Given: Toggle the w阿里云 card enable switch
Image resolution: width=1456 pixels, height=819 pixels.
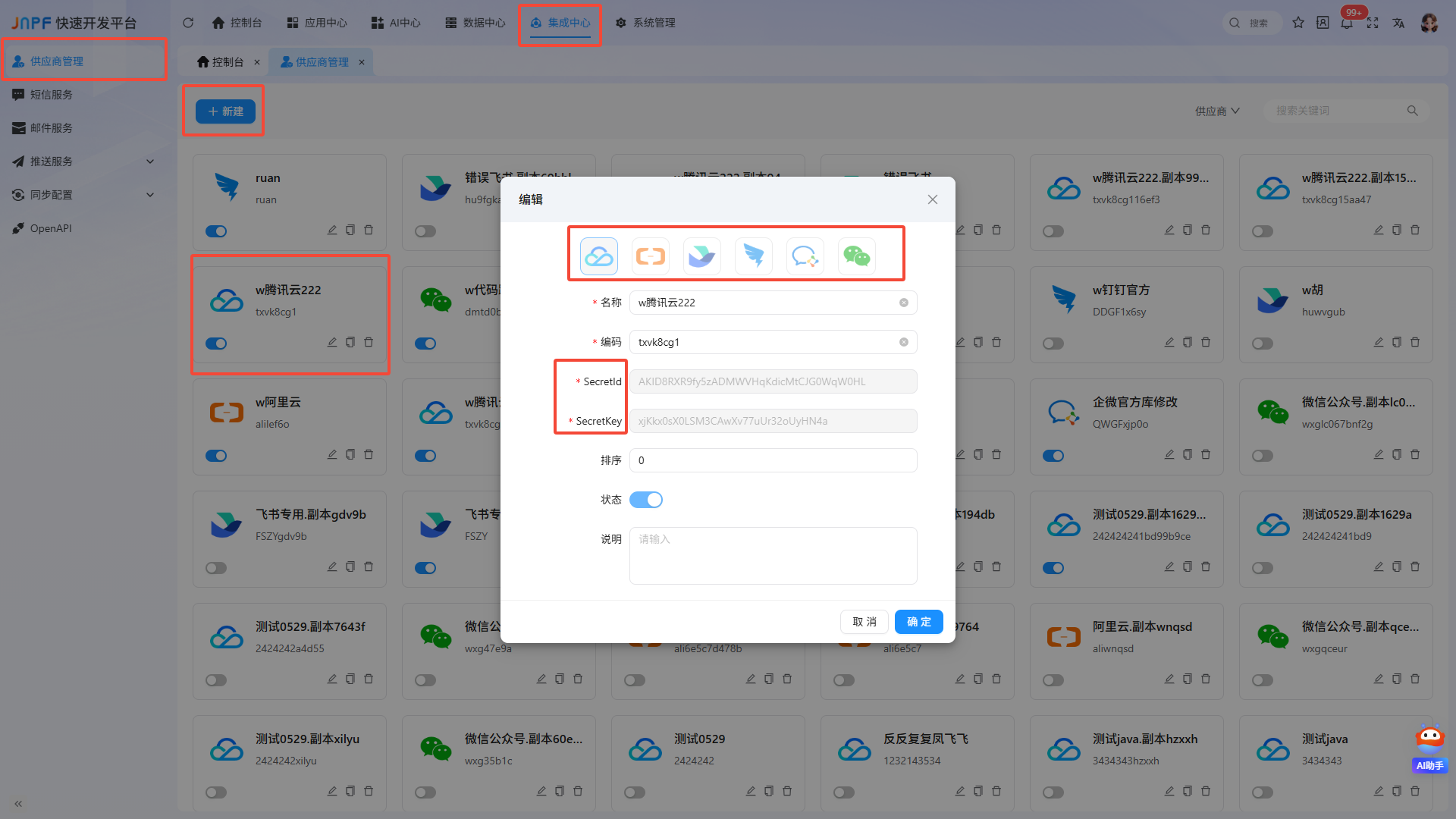Looking at the screenshot, I should click(x=216, y=456).
